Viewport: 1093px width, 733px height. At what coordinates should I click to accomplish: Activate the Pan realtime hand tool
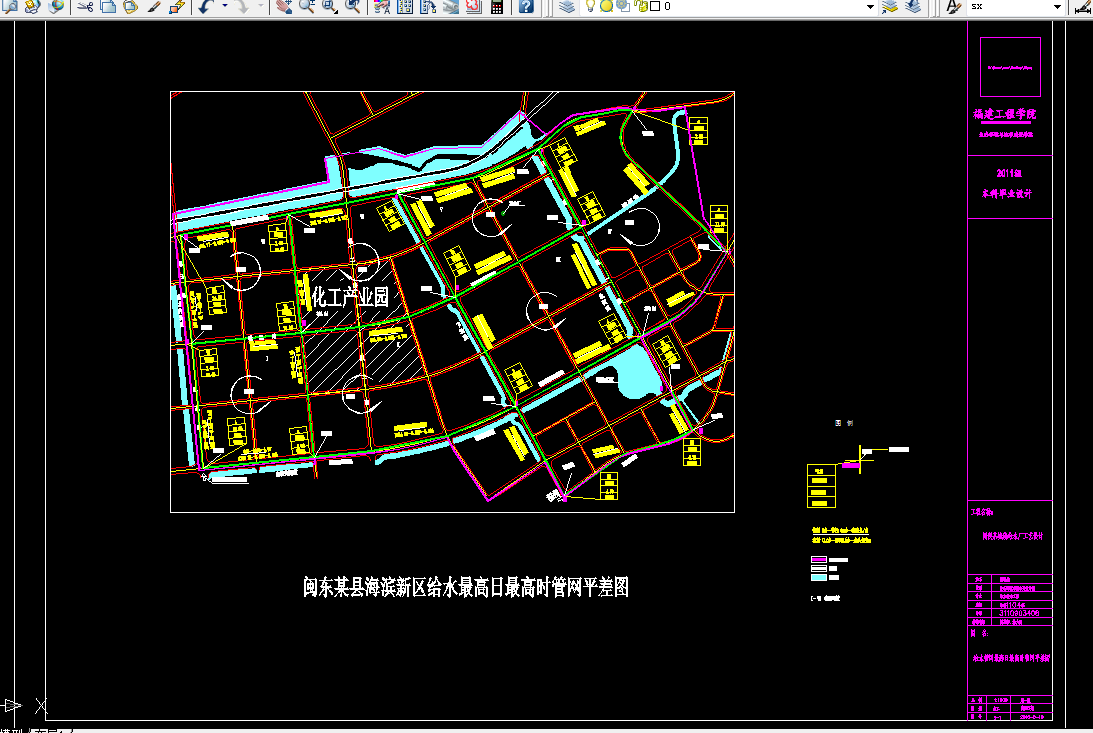coord(283,6)
